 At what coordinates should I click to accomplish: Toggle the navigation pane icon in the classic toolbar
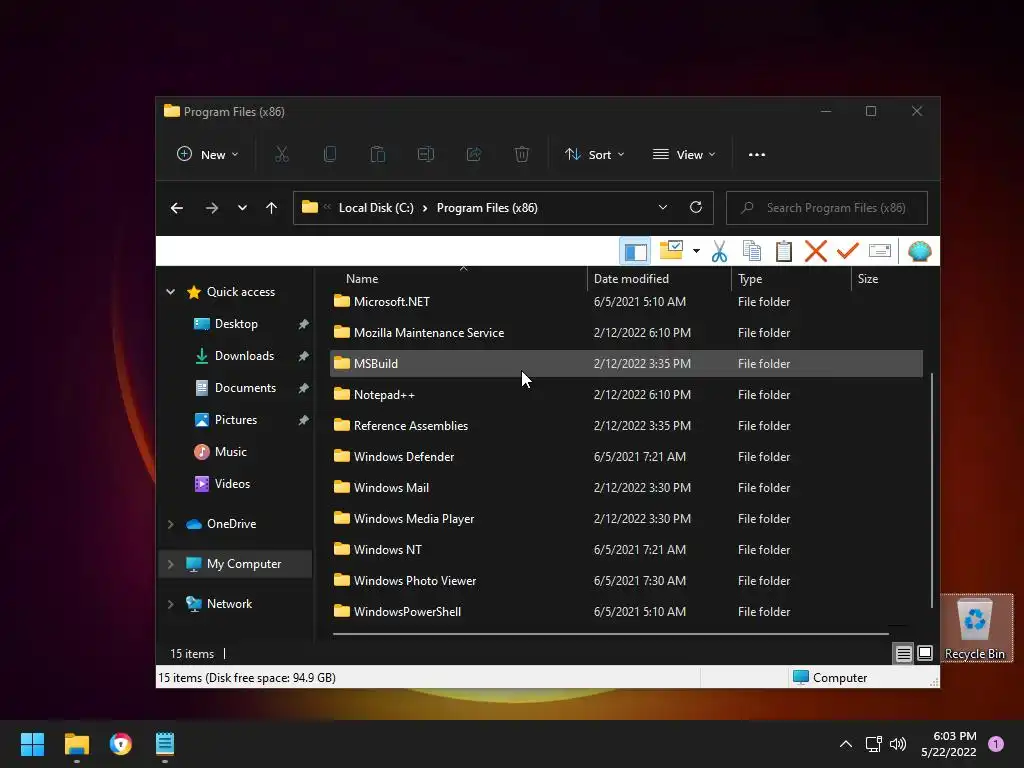[x=635, y=251]
